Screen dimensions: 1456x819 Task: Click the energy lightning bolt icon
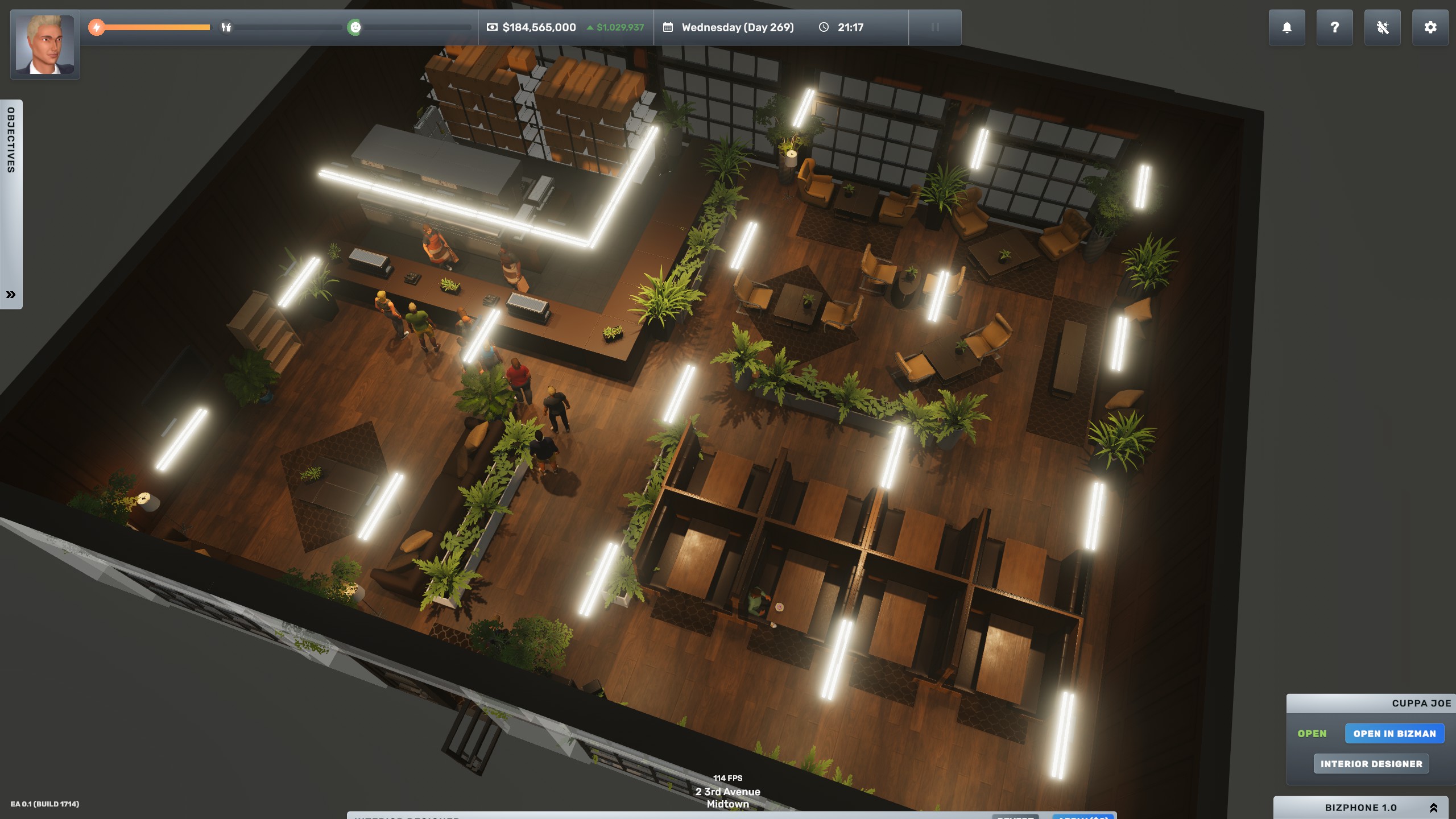coord(97,27)
